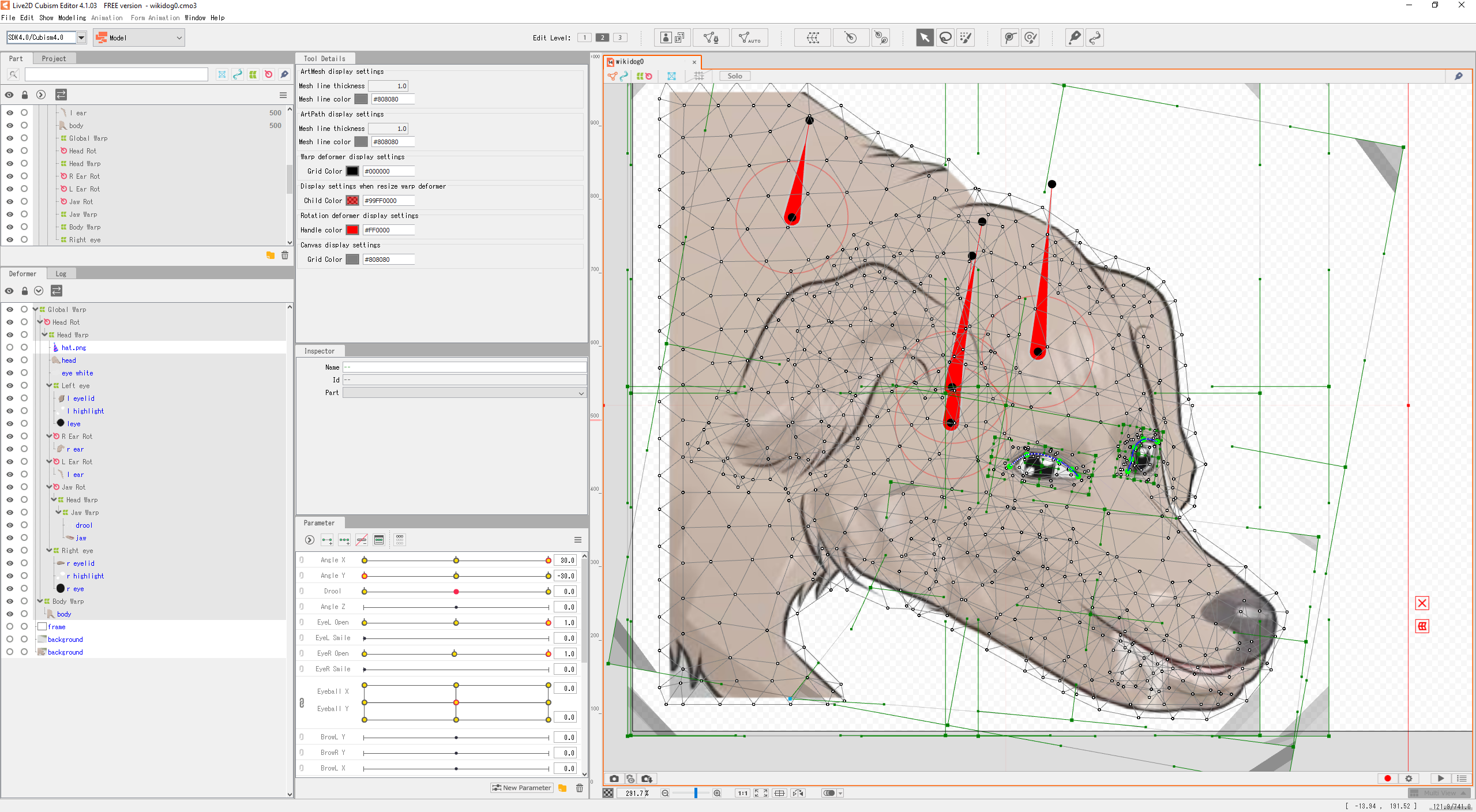This screenshot has height=812, width=1476.
Task: Toggle Solo display mode
Action: point(734,76)
